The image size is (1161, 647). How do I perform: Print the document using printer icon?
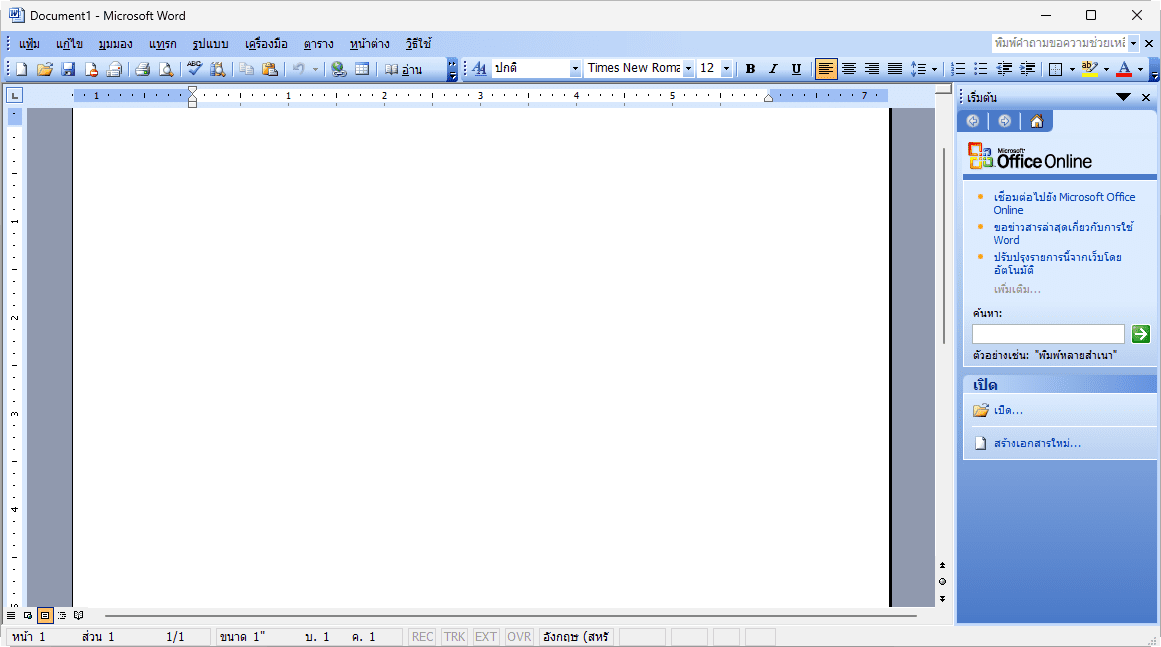(x=143, y=69)
